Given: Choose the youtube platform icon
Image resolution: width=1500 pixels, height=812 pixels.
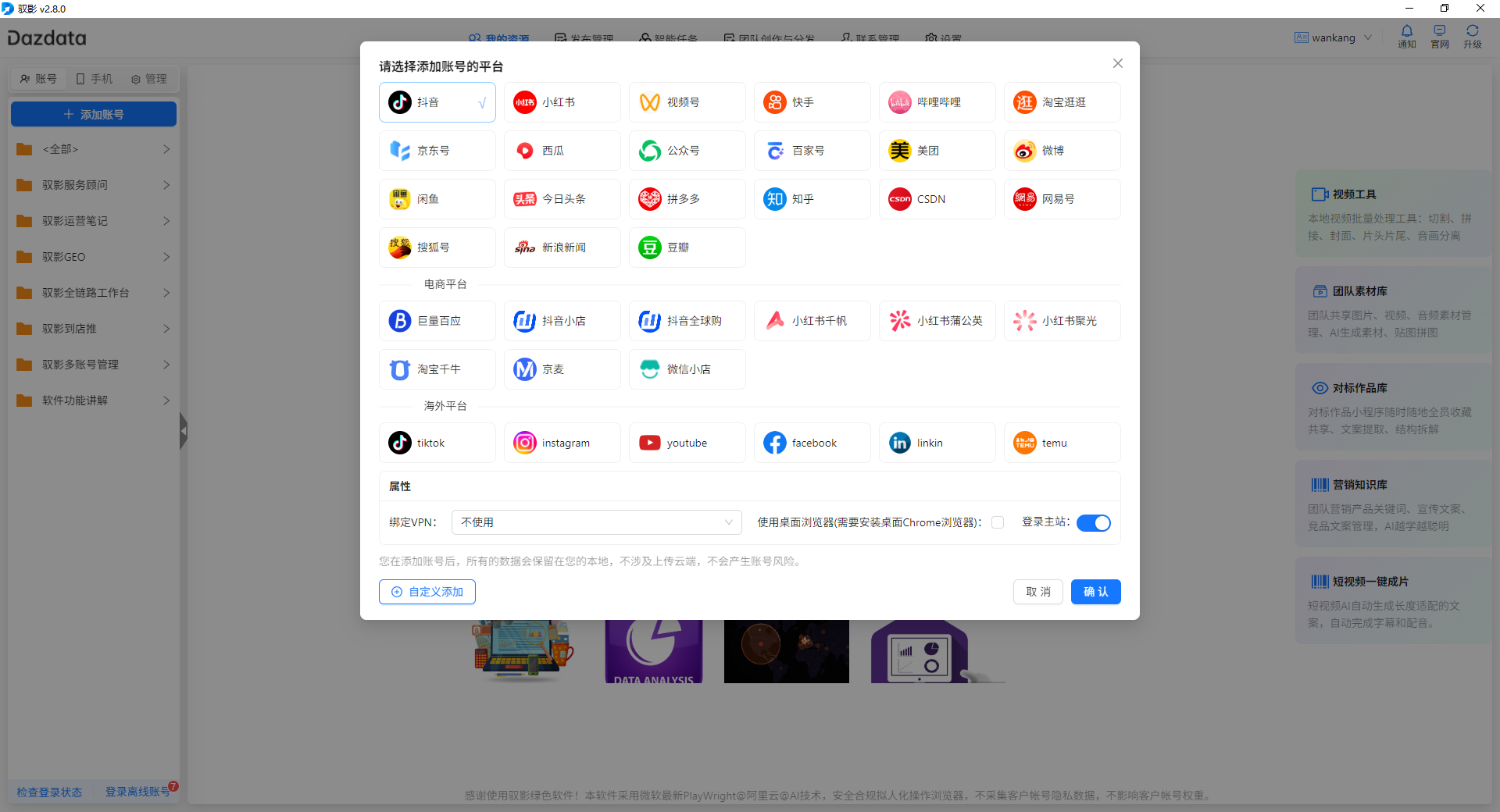Looking at the screenshot, I should click(x=650, y=443).
